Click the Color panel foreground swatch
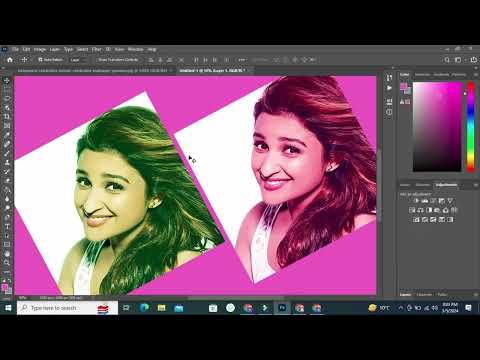 (x=403, y=86)
